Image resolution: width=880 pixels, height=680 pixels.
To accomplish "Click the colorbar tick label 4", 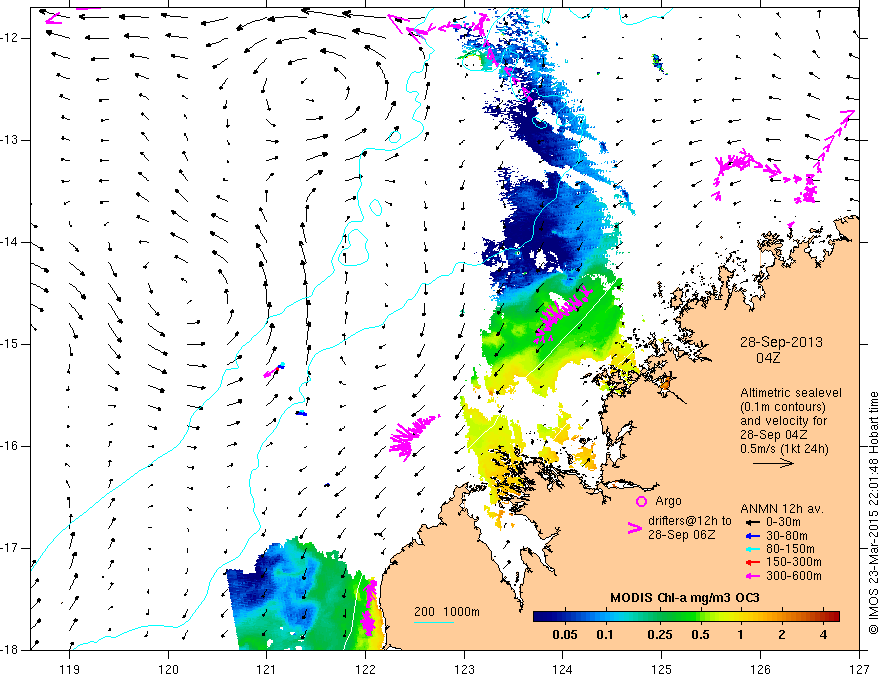I will (823, 635).
